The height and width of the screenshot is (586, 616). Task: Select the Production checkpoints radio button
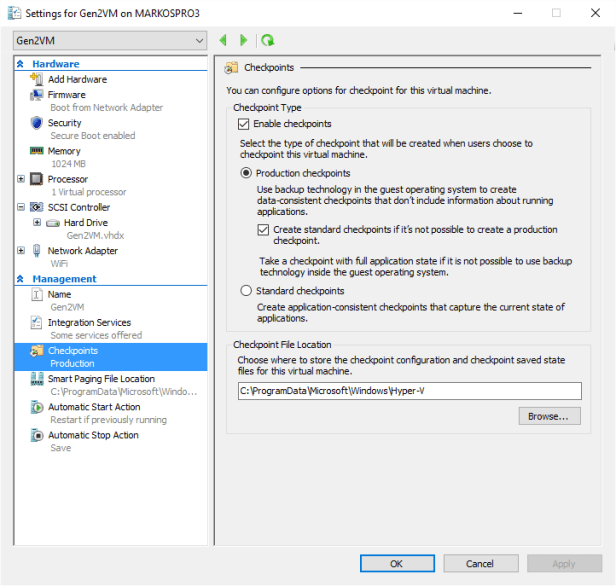click(246, 173)
